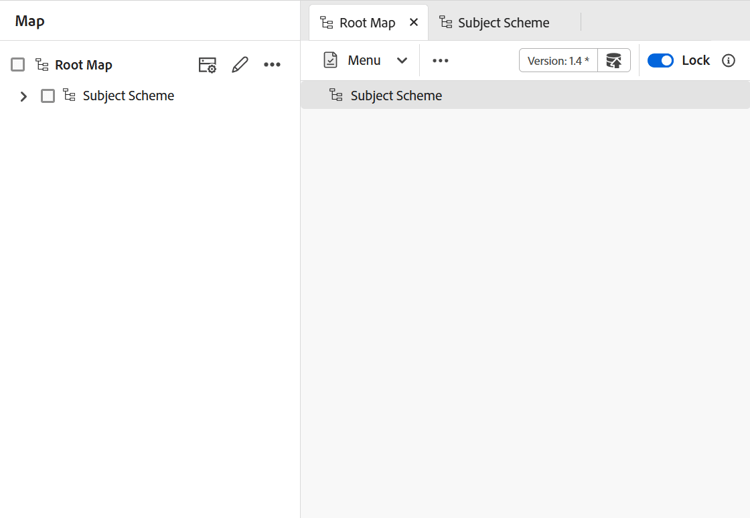This screenshot has height=518, width=750.
Task: Select the Root Map tab
Action: click(358, 22)
